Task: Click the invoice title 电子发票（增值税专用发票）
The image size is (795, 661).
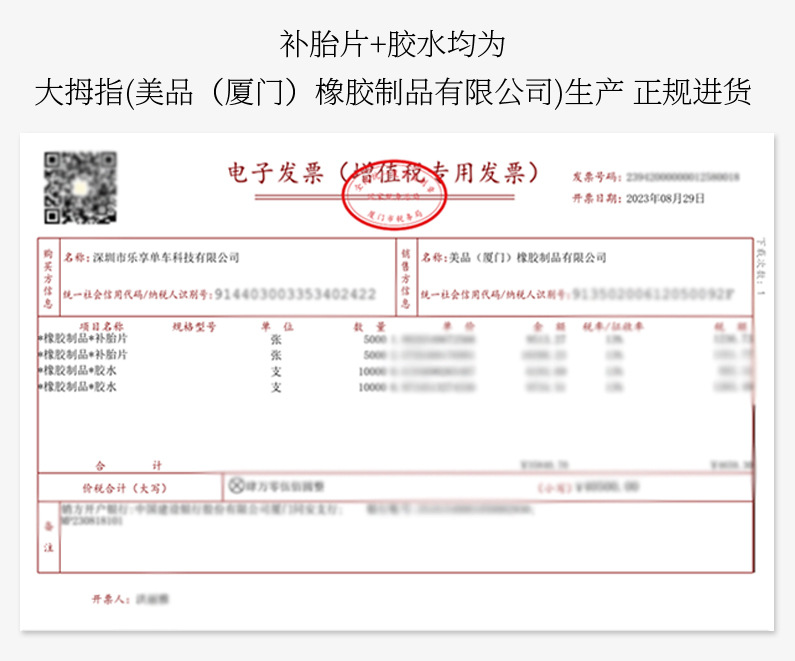Action: (384, 173)
